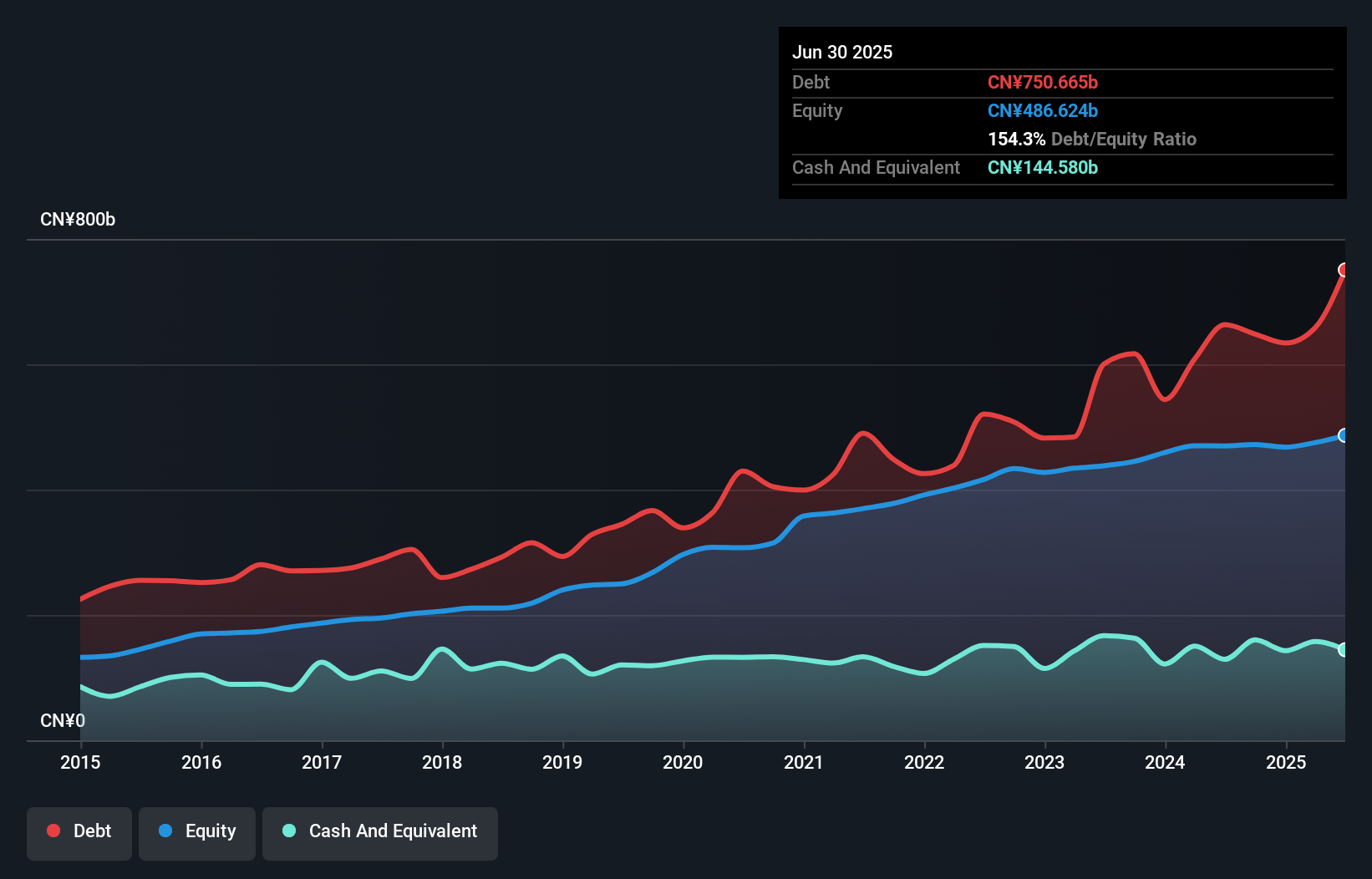The height and width of the screenshot is (879, 1372).
Task: Click the red Debt legend marker icon
Action: 52,831
